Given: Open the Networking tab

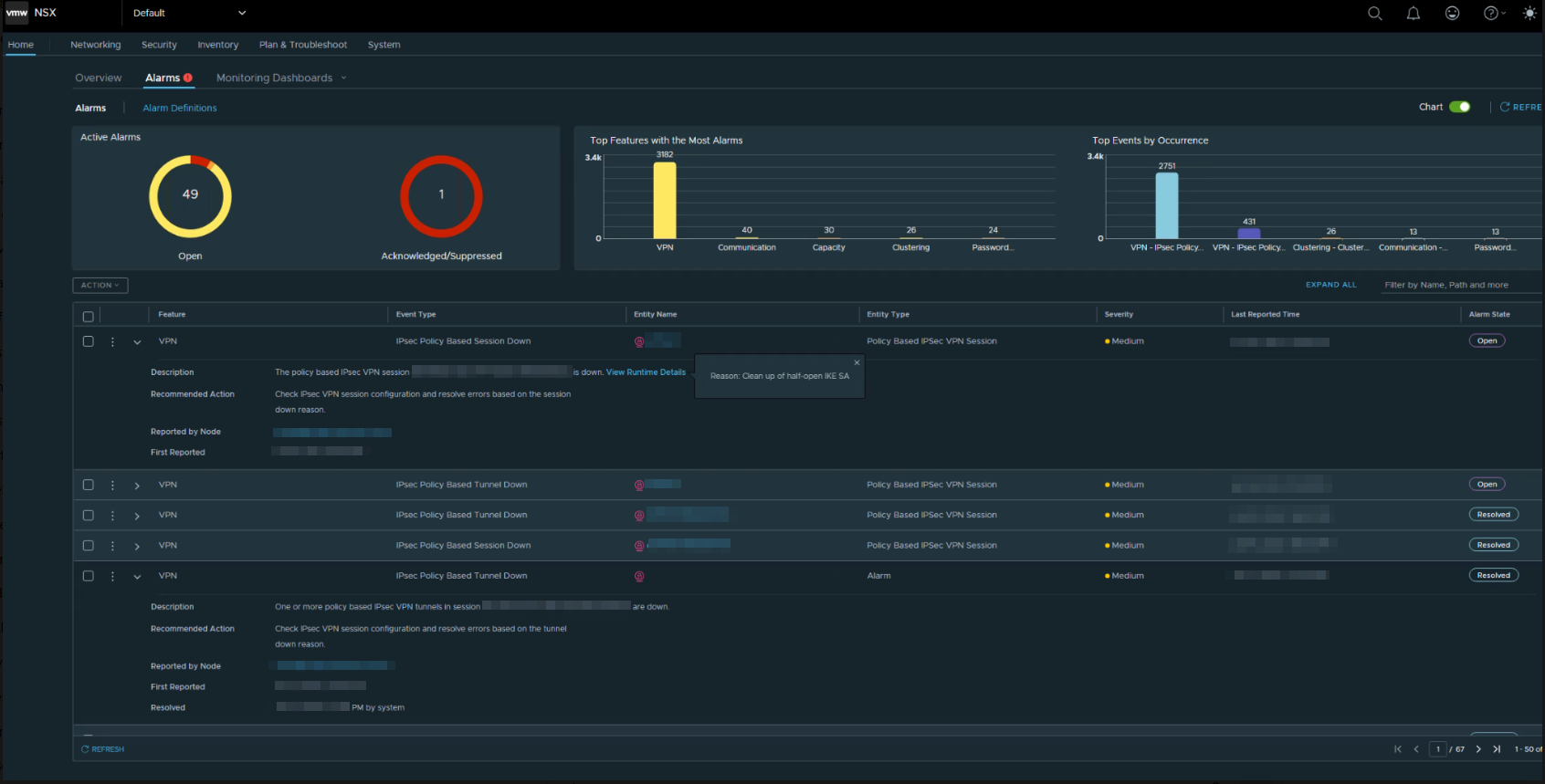Looking at the screenshot, I should [x=95, y=45].
